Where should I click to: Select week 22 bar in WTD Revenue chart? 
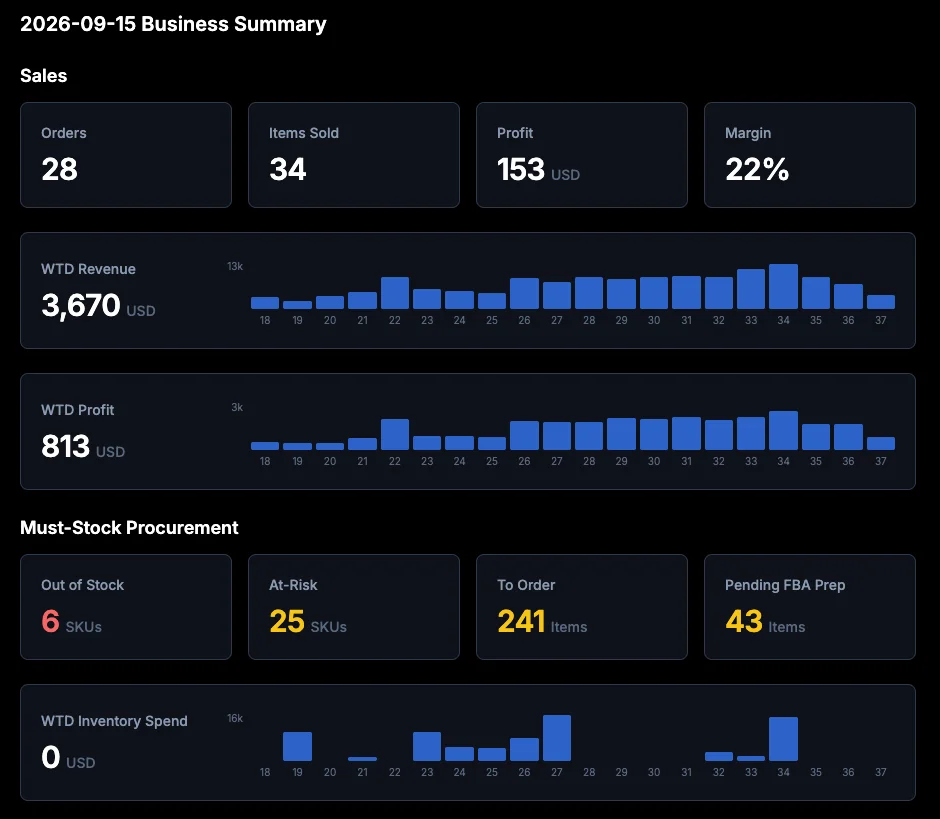click(394, 293)
